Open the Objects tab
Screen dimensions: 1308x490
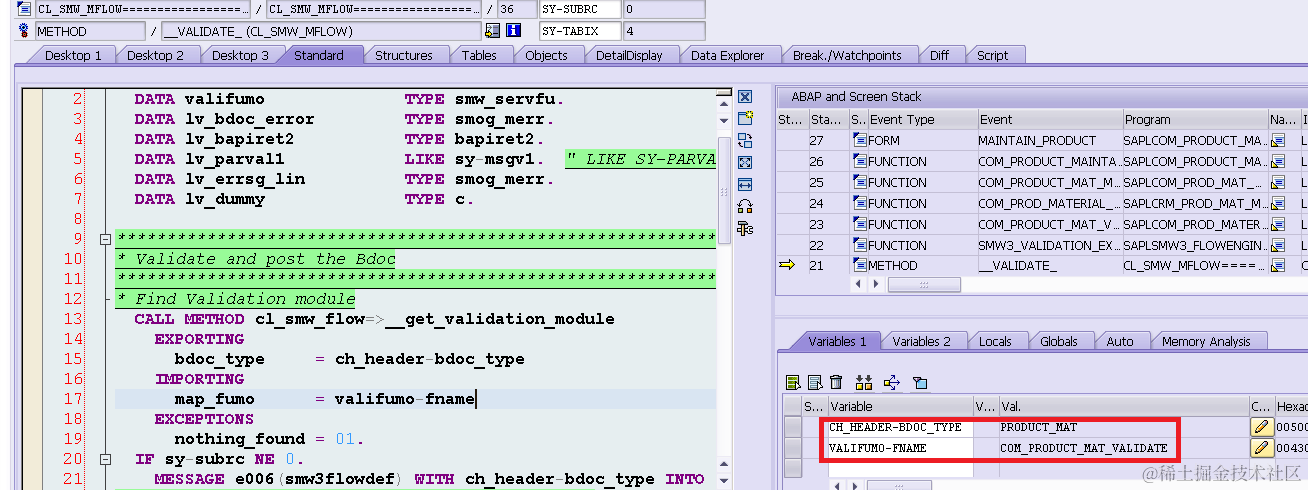tap(546, 56)
